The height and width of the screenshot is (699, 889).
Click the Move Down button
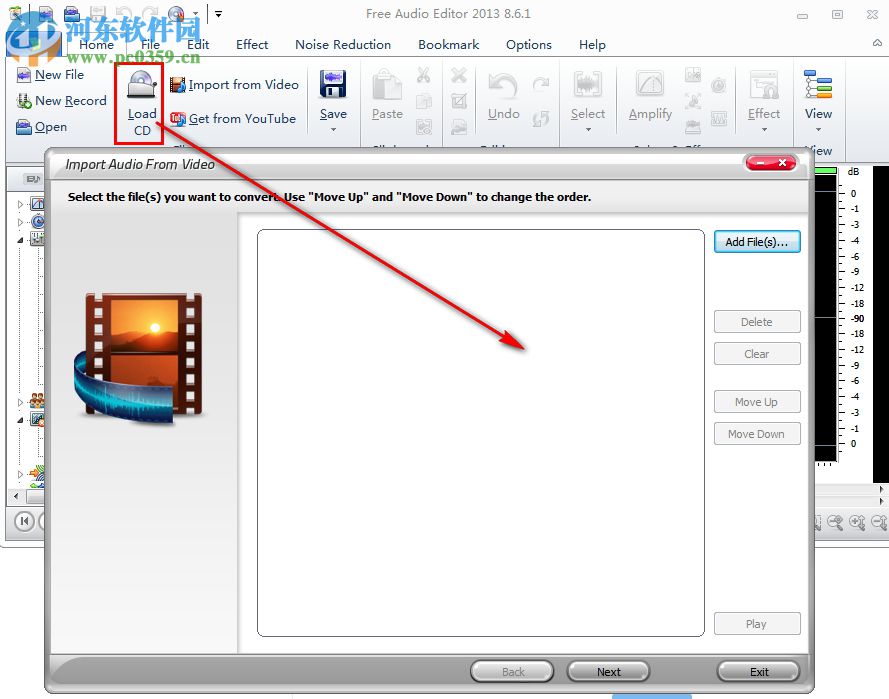[x=757, y=434]
